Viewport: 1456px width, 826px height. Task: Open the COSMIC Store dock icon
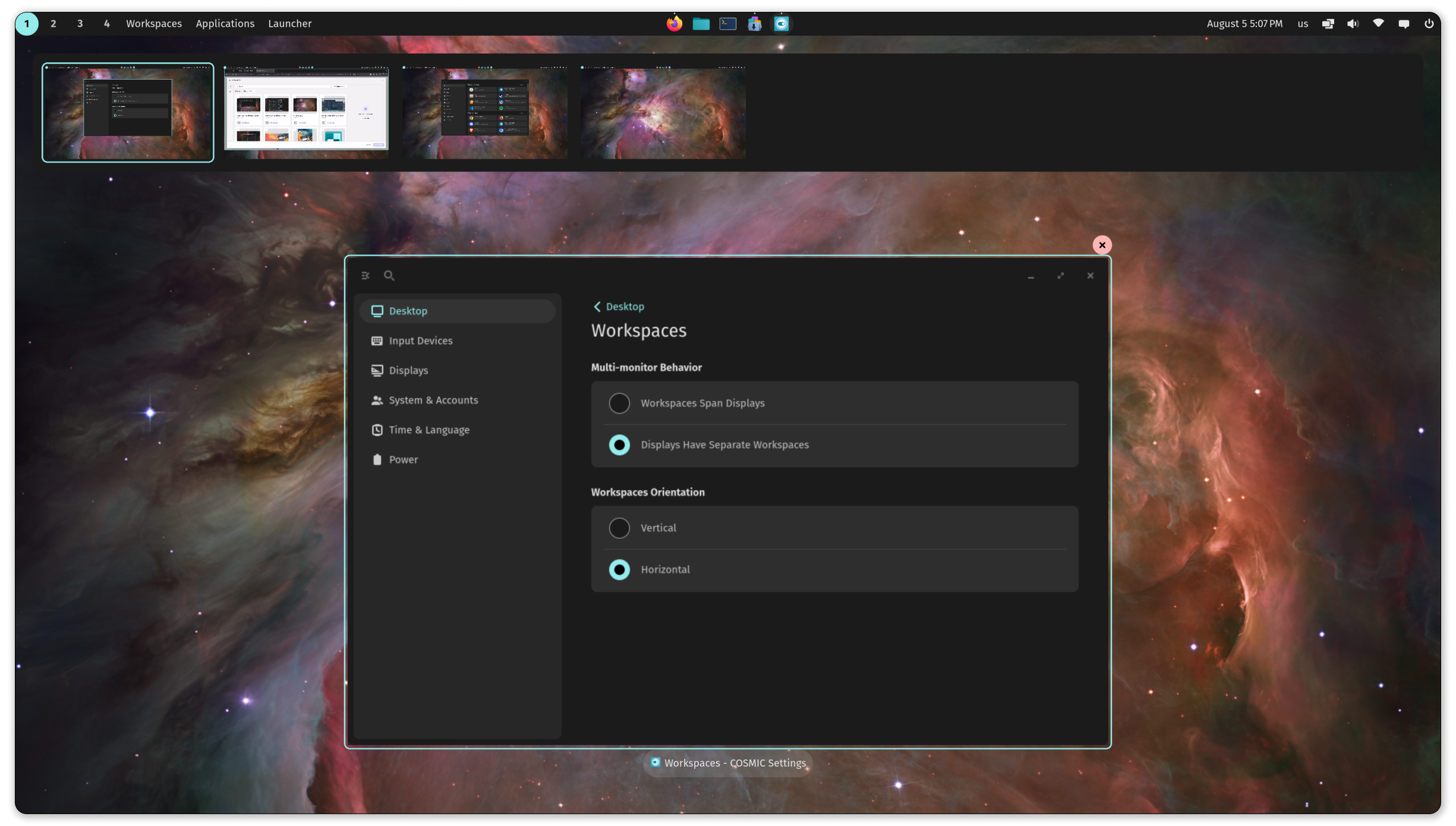[x=754, y=24]
